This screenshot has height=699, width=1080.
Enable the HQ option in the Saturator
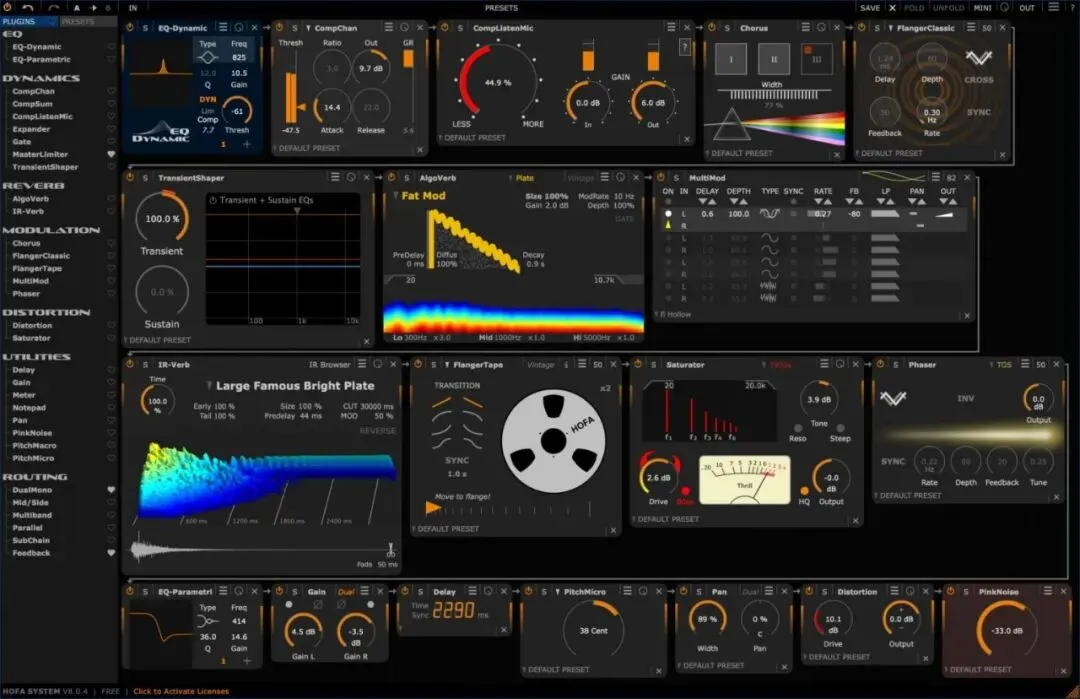tap(804, 491)
